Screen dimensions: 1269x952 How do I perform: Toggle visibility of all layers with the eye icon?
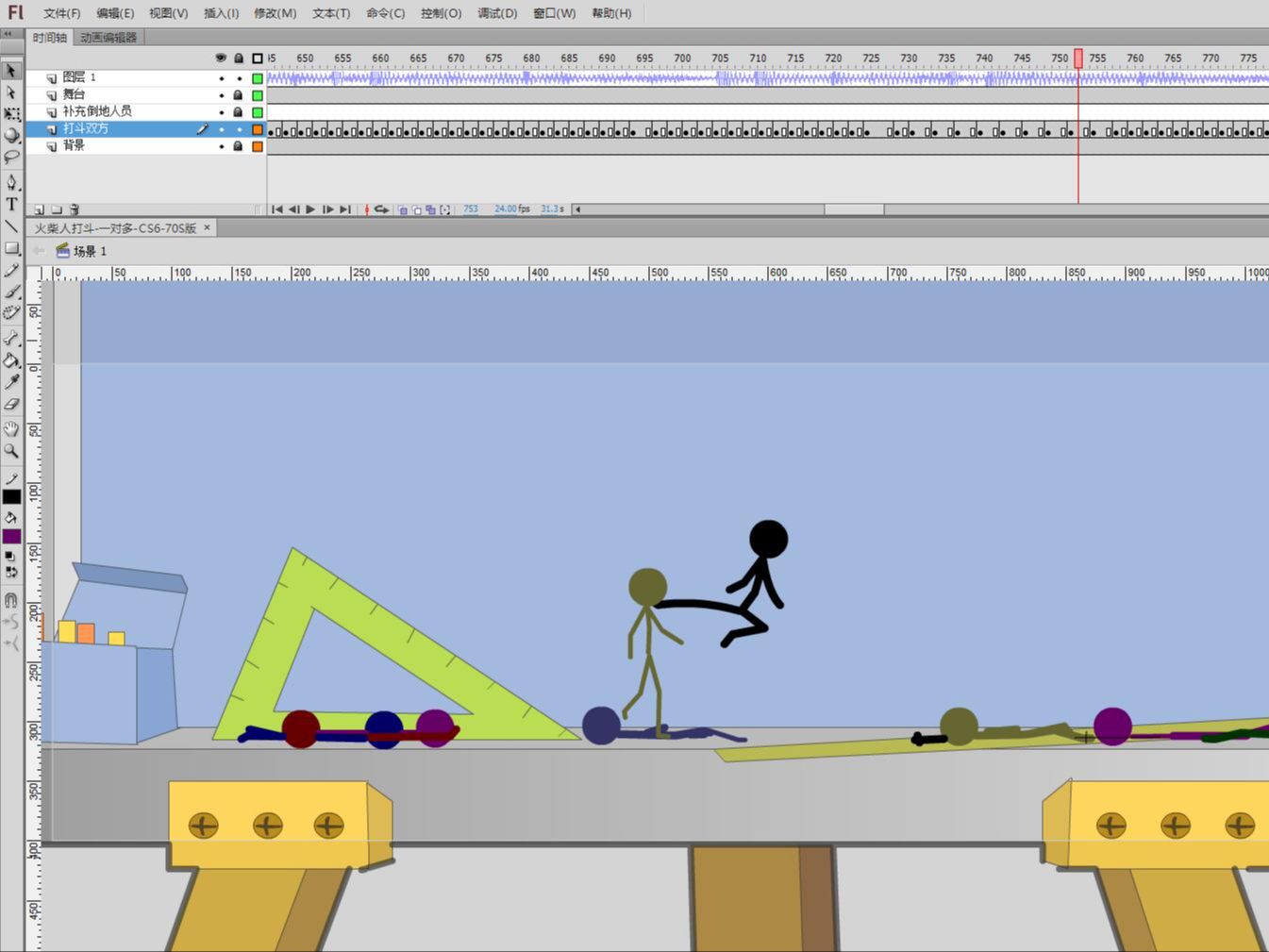221,58
